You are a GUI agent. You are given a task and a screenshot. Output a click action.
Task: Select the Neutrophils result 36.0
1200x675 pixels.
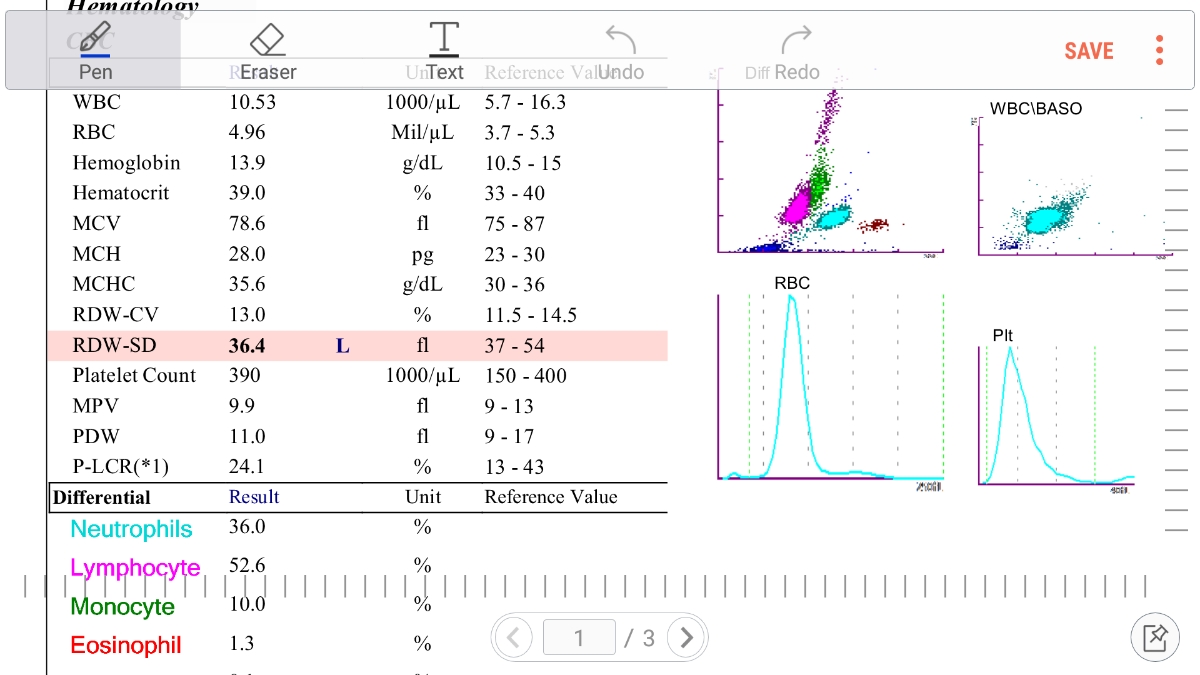tap(247, 527)
